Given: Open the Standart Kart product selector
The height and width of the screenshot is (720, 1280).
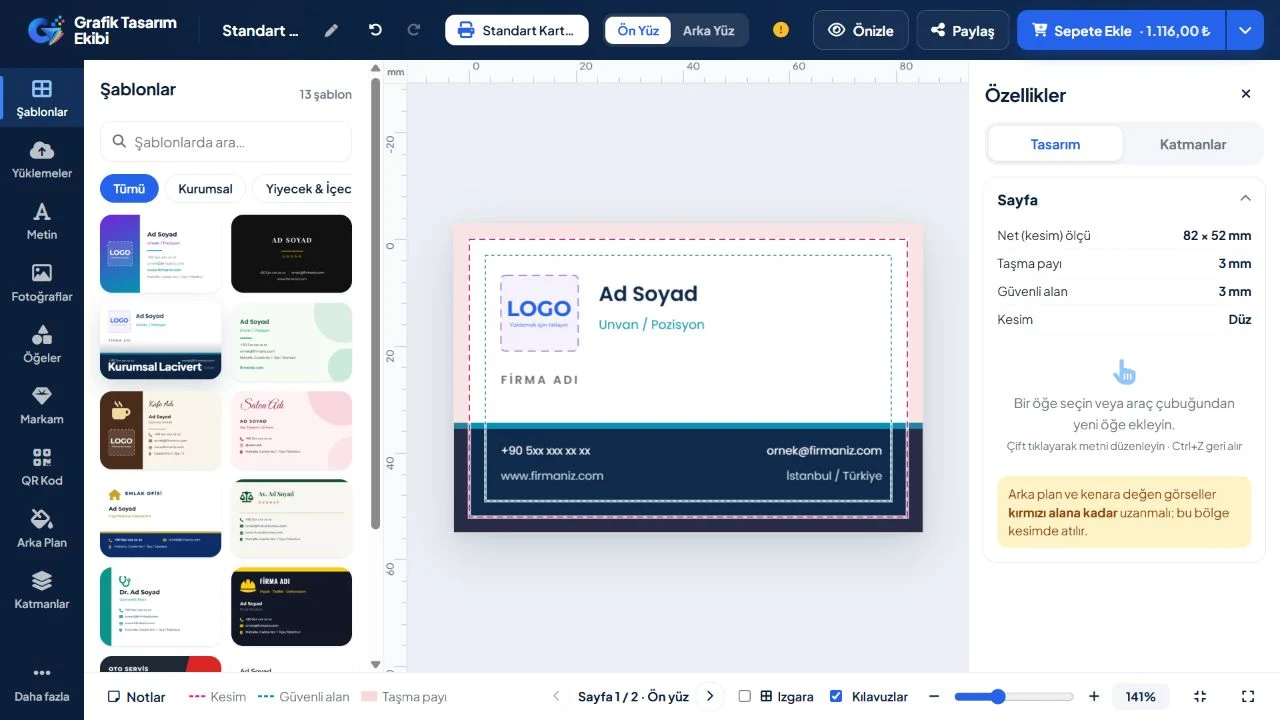Looking at the screenshot, I should (517, 30).
